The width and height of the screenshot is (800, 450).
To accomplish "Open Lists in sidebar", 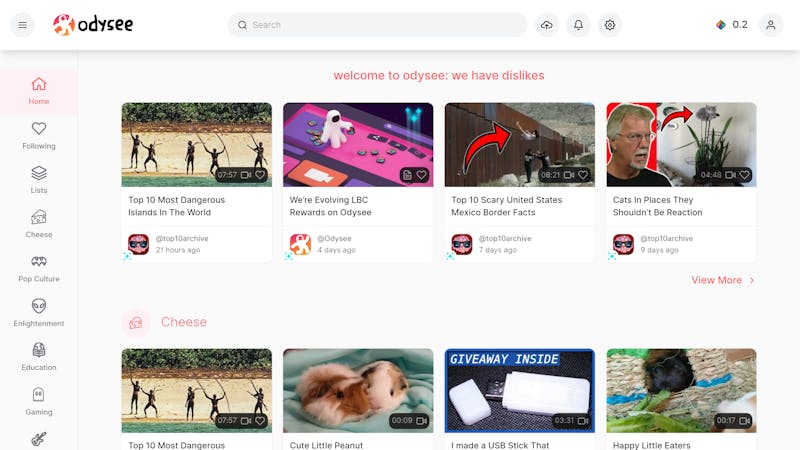I will [x=39, y=180].
